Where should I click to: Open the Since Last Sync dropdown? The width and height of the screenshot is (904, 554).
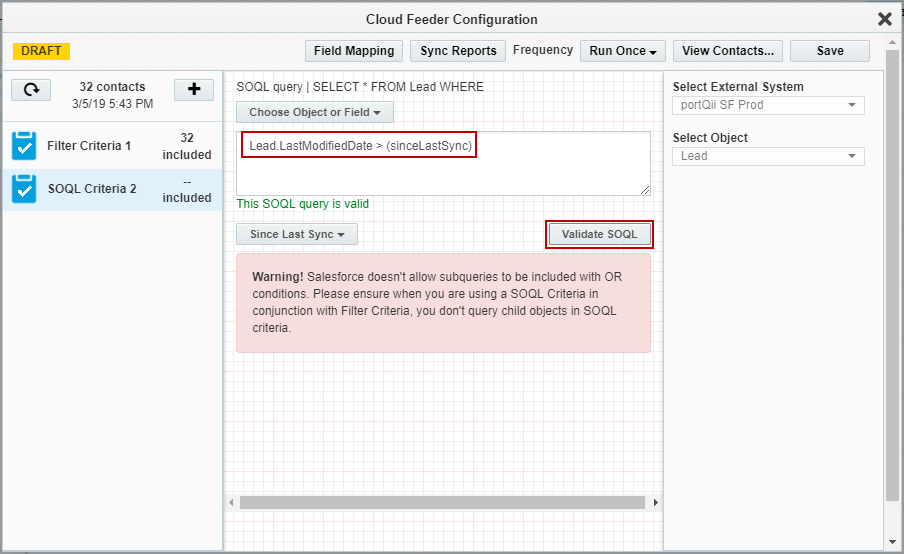[297, 234]
